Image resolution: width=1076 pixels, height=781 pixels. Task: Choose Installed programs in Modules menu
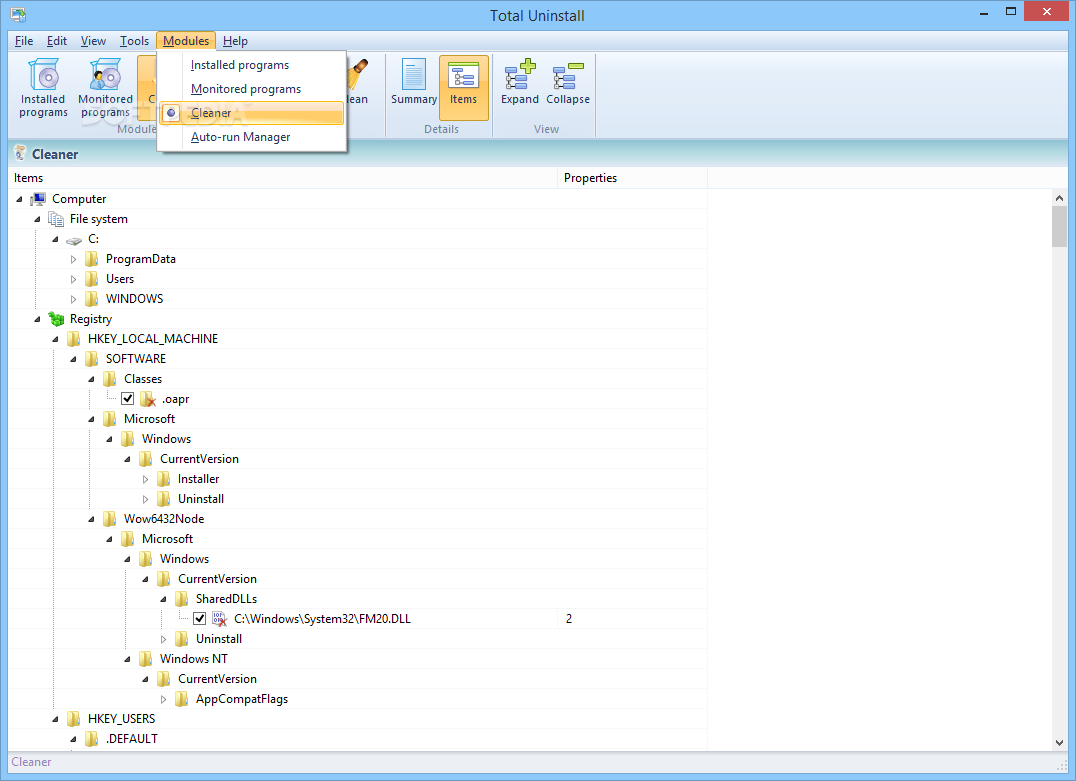pos(251,65)
